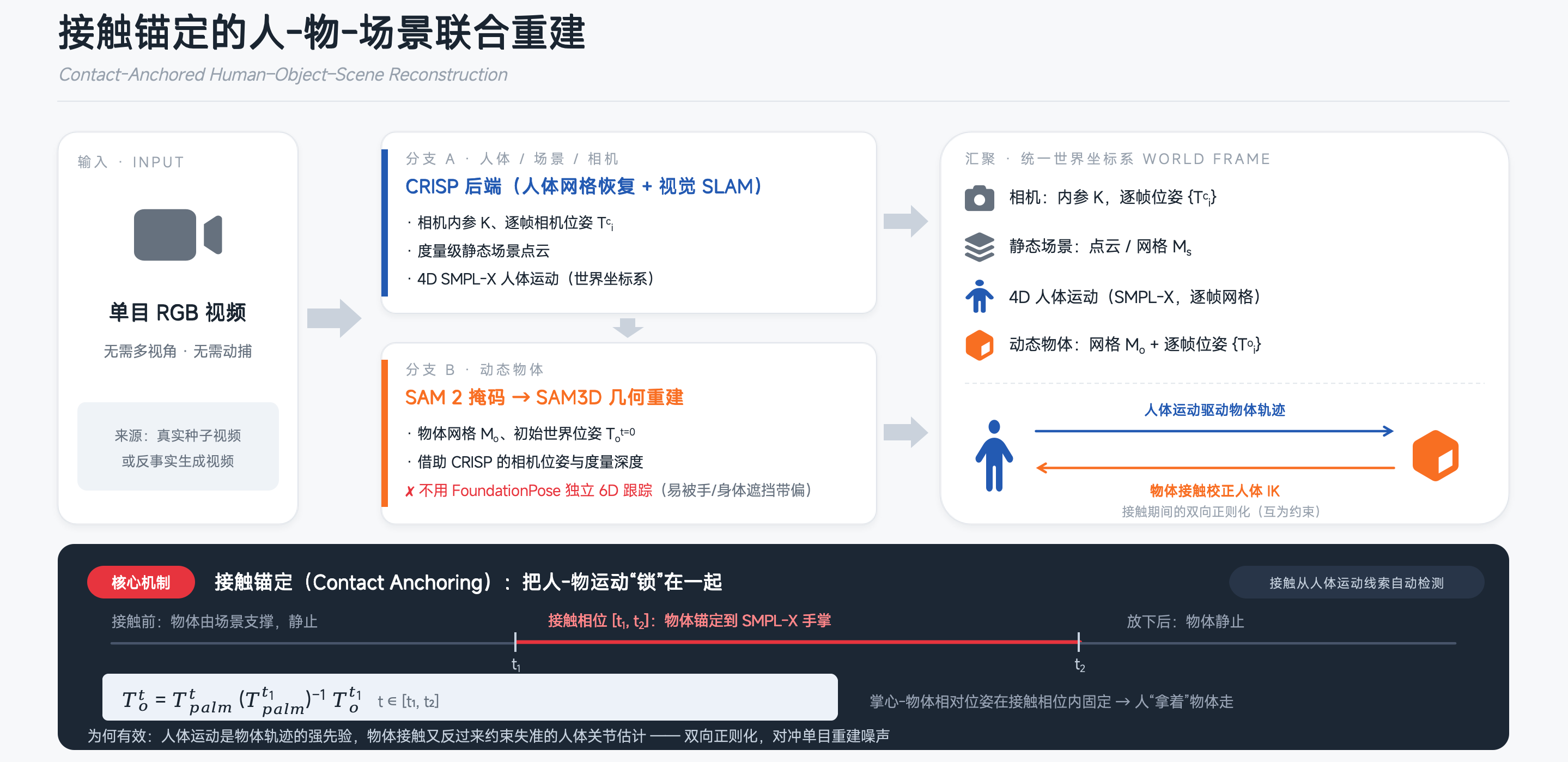Viewport: 1568px width, 762px height.
Task: Click the main title 接触锚定的人-物-场景联合重建
Action: 322,32
